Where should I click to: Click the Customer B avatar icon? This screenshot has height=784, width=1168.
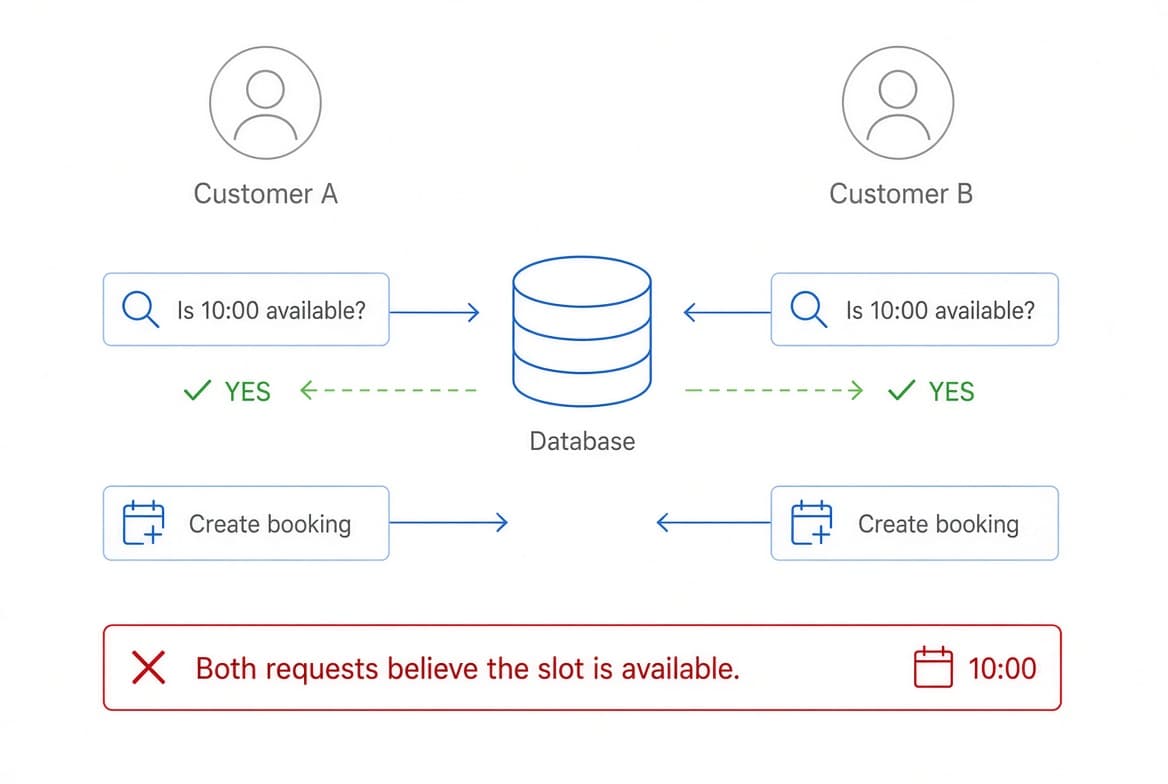click(898, 103)
